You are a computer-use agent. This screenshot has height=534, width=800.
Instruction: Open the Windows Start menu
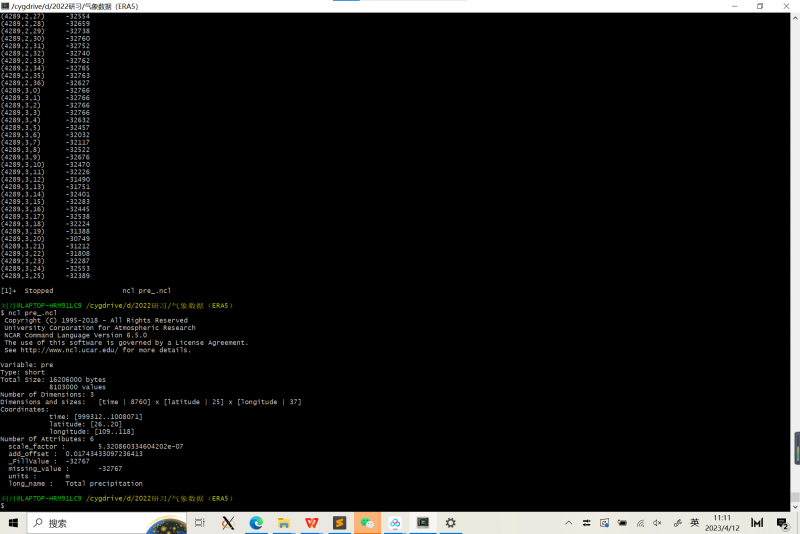click(12, 522)
